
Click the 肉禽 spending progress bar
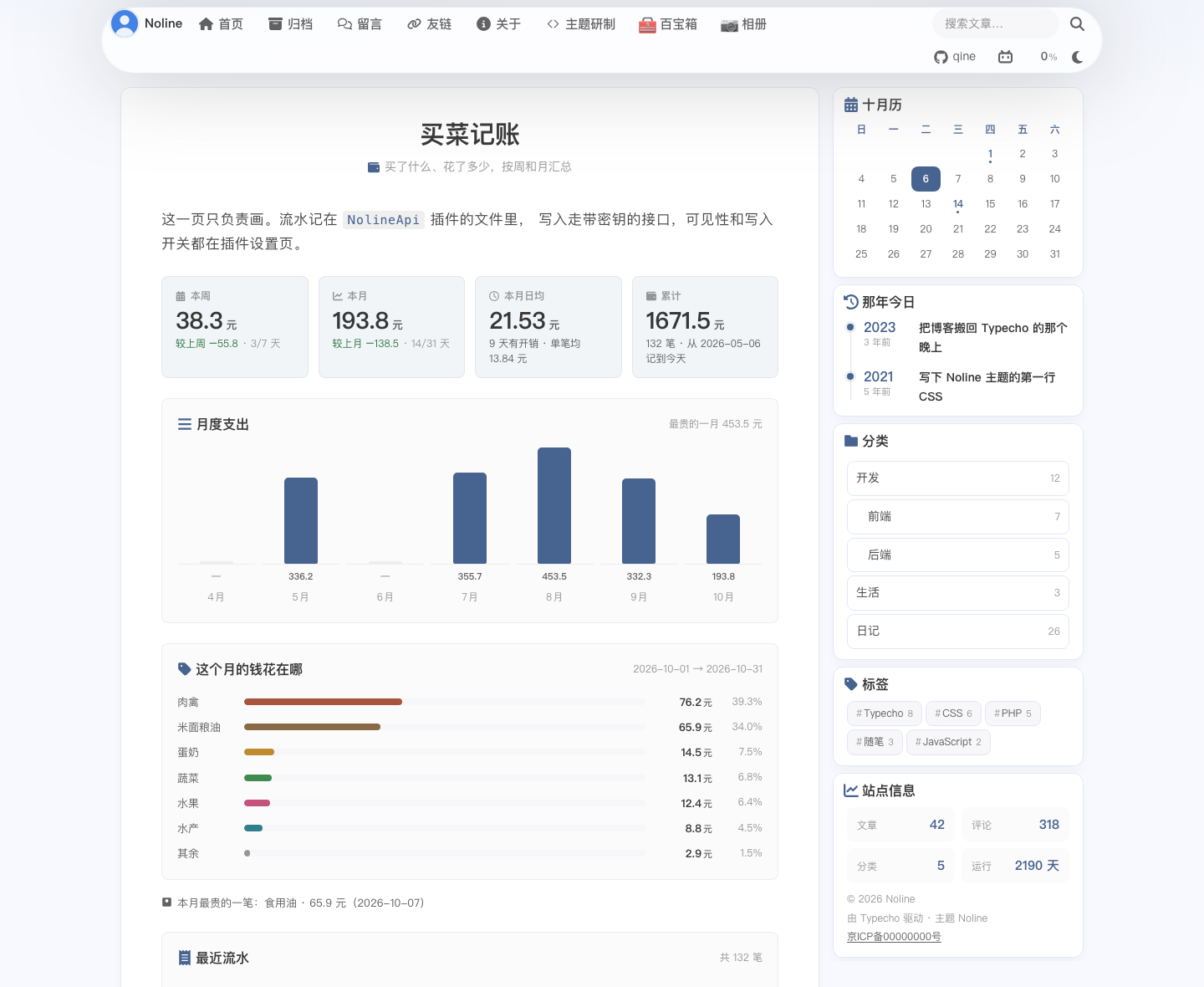(445, 702)
